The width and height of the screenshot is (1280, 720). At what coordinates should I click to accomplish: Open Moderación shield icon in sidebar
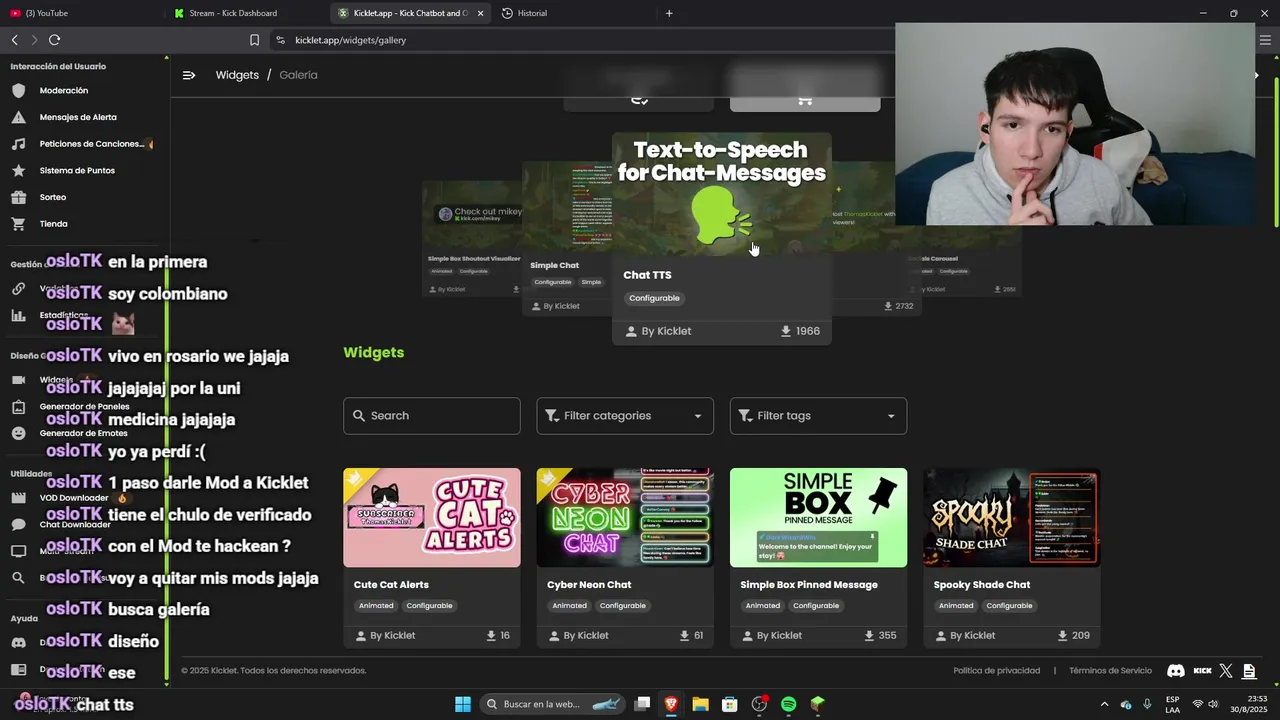18,90
